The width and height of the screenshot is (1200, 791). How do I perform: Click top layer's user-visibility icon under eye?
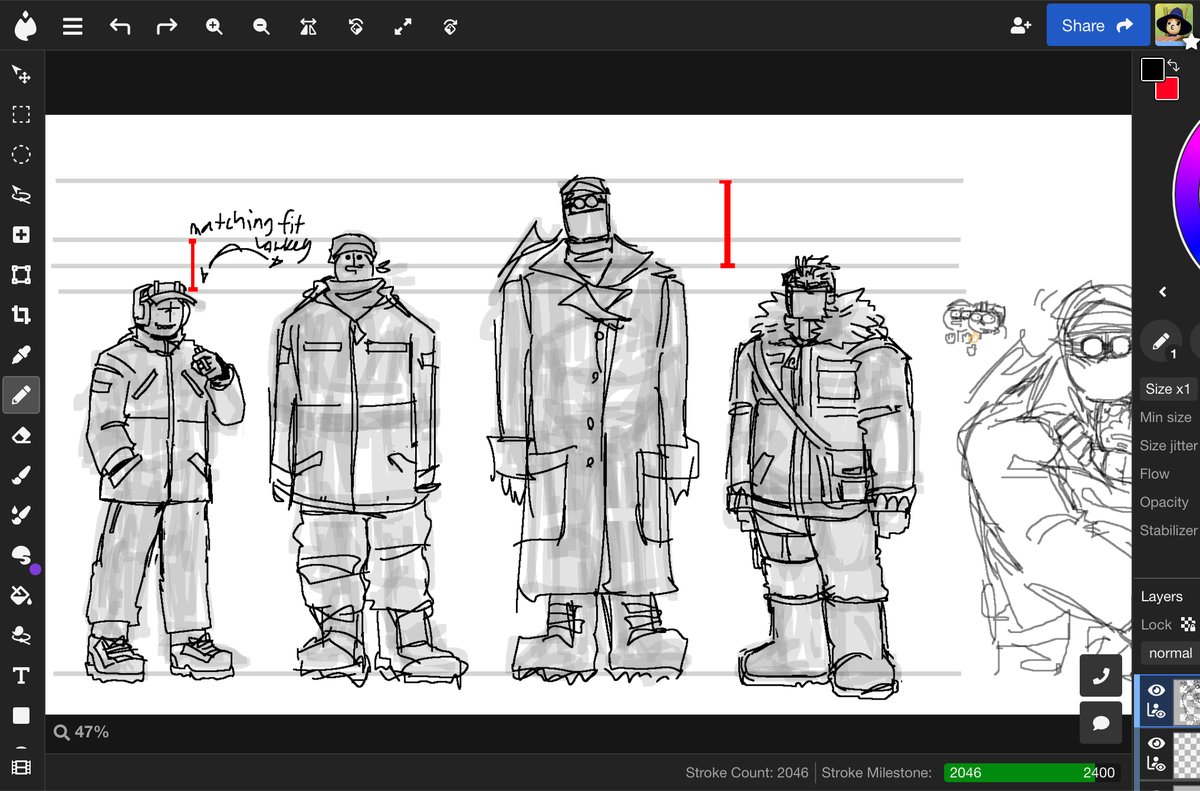(x=1156, y=711)
